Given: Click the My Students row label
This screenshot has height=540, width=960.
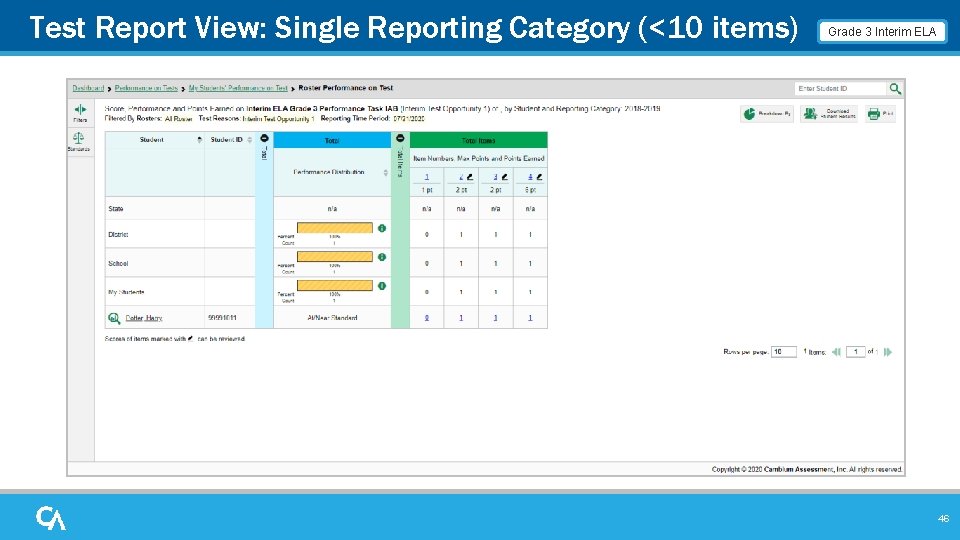Looking at the screenshot, I should point(126,292).
